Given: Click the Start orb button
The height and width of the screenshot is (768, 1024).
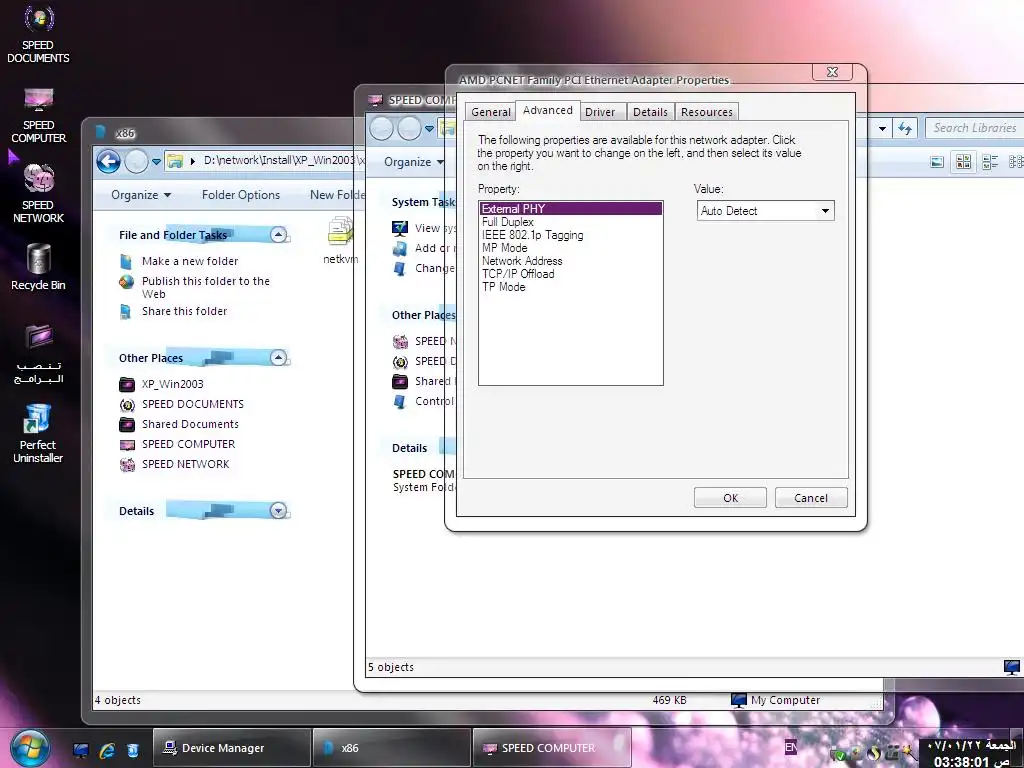Looking at the screenshot, I should [x=29, y=748].
